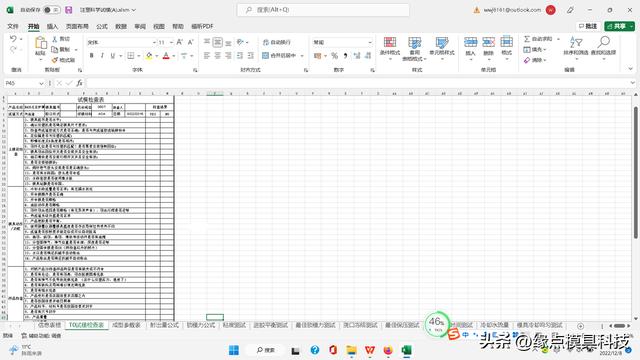Open the number format combo box

343,42
